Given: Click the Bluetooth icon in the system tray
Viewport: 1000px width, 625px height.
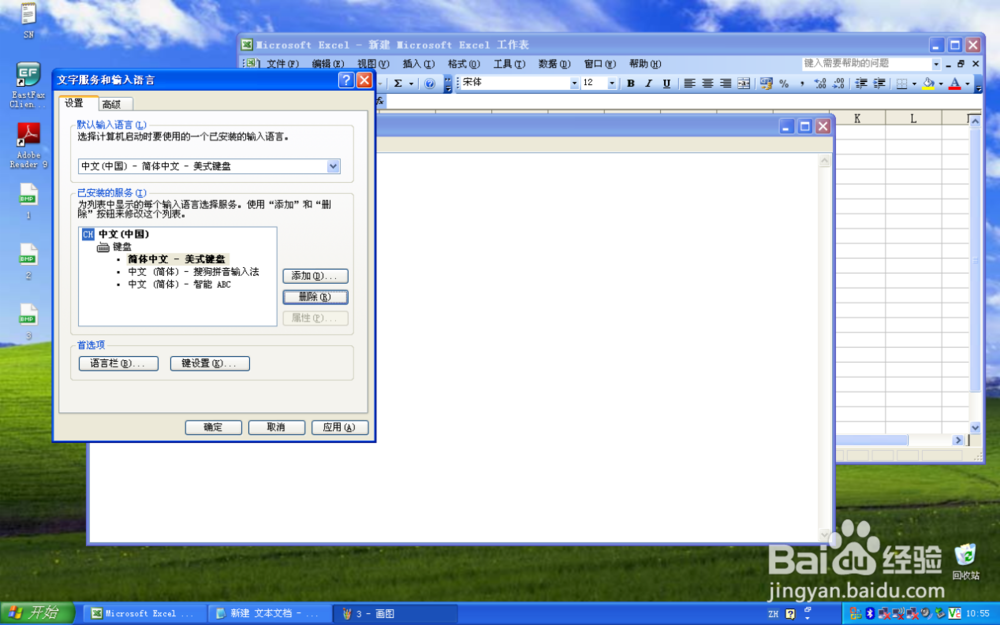Looking at the screenshot, I should pyautogui.click(x=870, y=613).
